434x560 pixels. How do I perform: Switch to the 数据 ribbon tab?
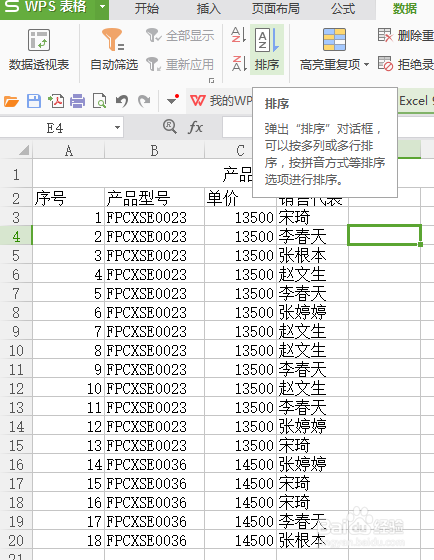(x=405, y=9)
